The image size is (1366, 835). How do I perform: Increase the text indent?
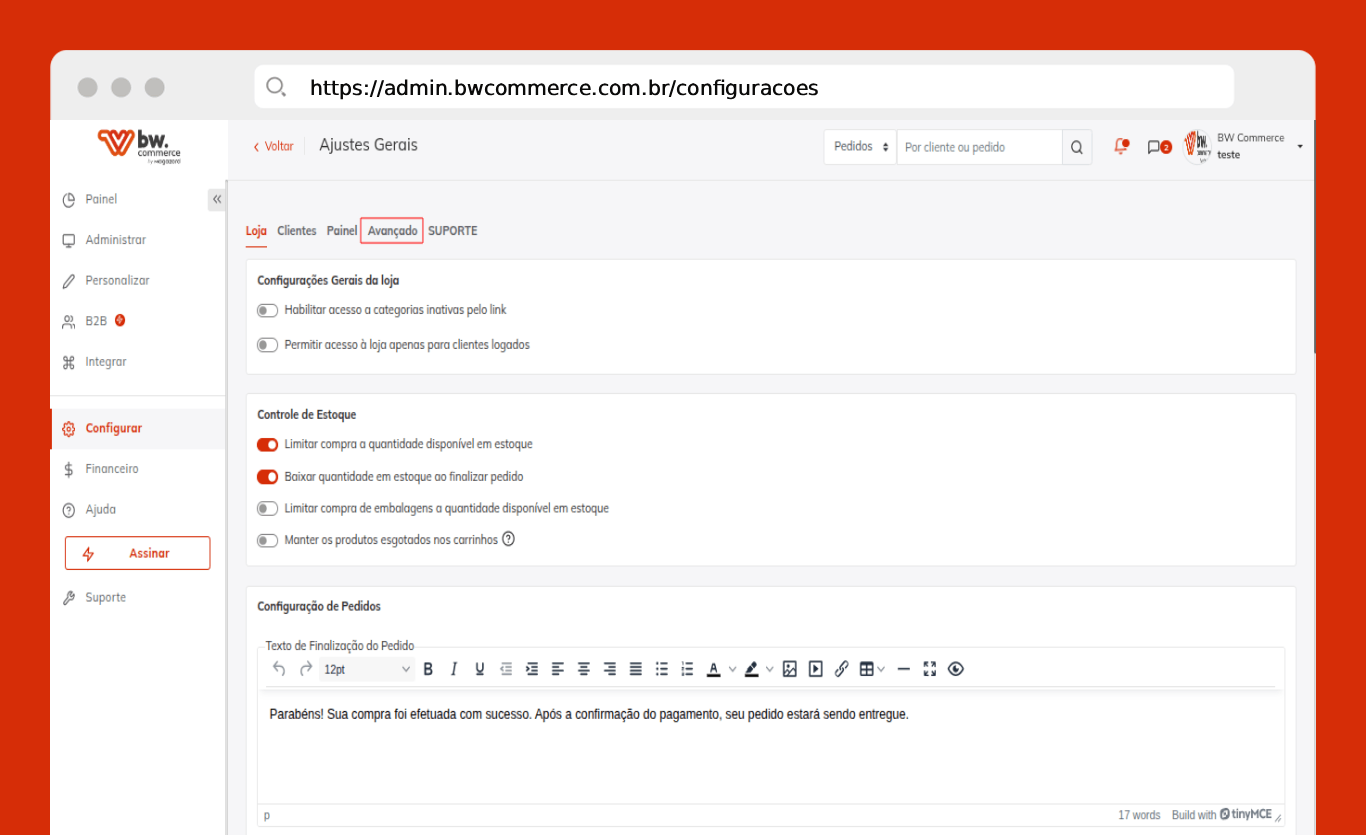tap(532, 669)
